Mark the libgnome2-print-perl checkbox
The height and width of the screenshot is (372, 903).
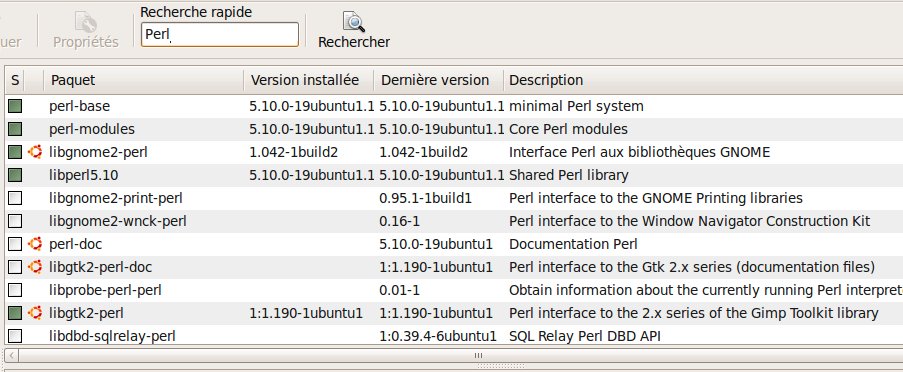coord(15,198)
